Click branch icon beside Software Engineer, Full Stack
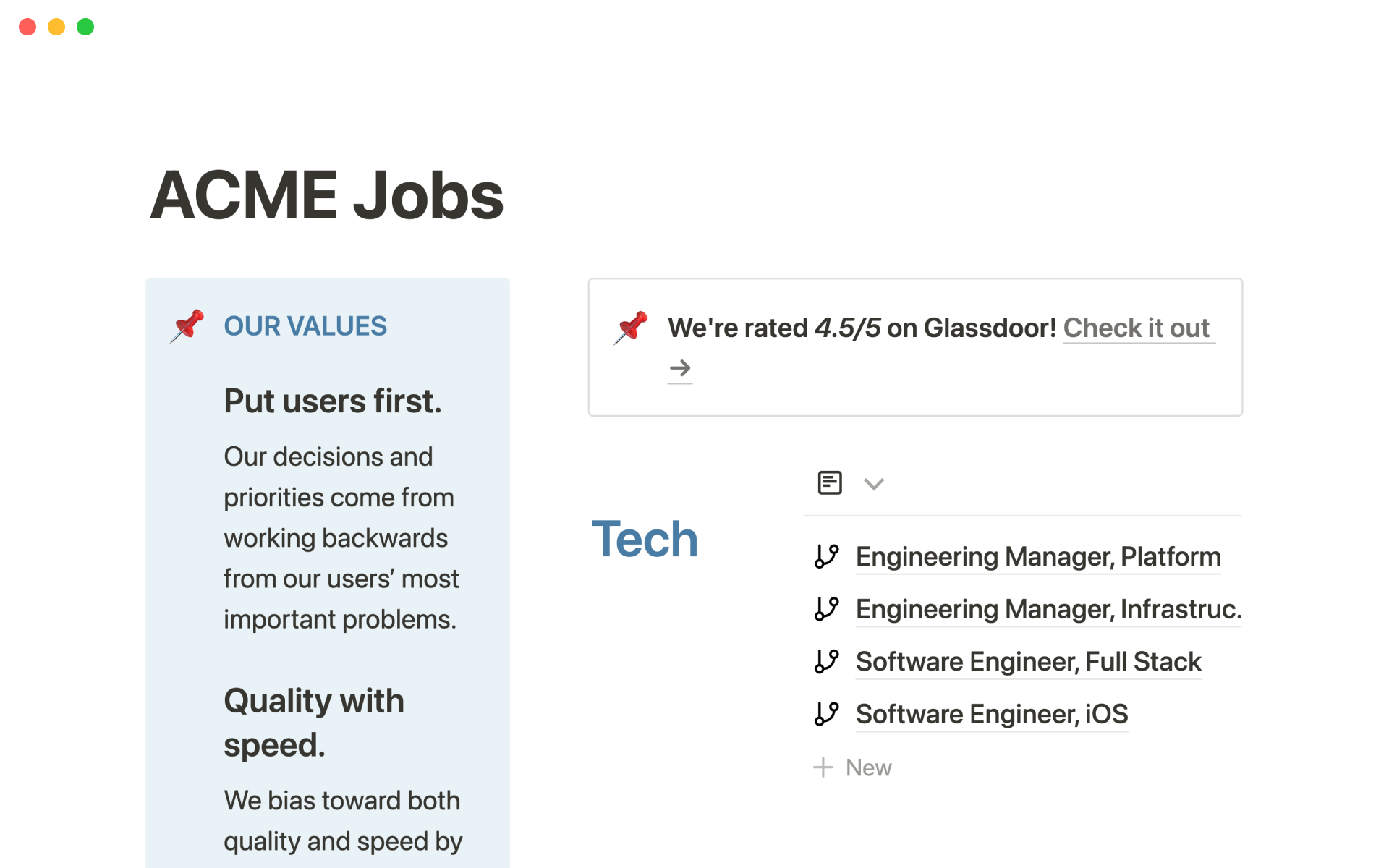1389x868 pixels. pyautogui.click(x=826, y=661)
